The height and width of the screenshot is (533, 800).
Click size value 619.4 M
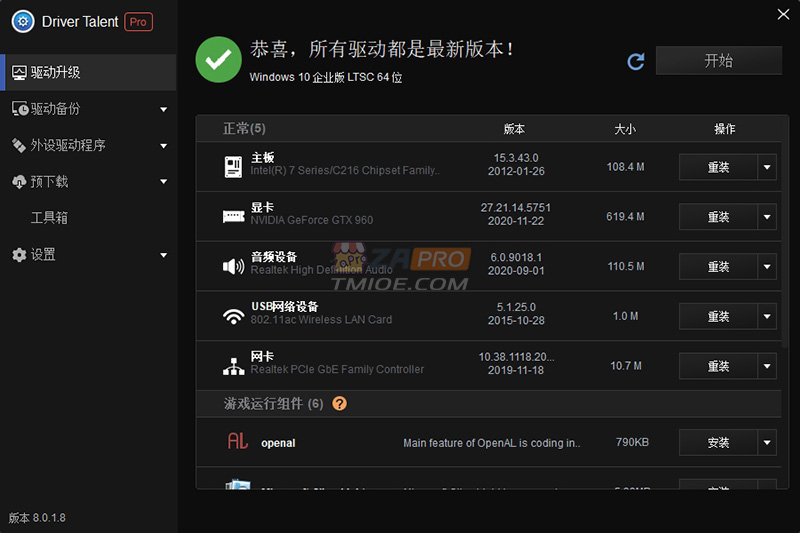(625, 217)
